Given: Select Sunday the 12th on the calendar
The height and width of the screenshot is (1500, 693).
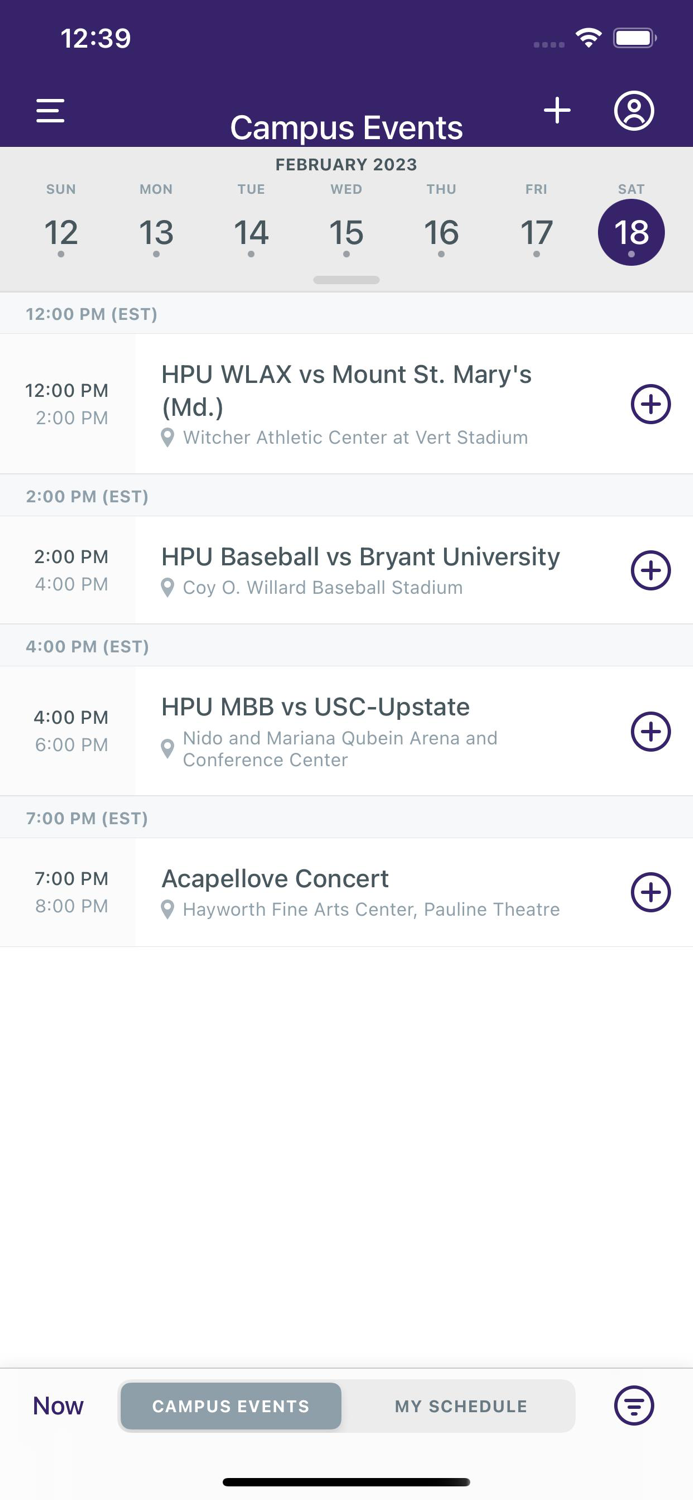Looking at the screenshot, I should click(x=61, y=232).
